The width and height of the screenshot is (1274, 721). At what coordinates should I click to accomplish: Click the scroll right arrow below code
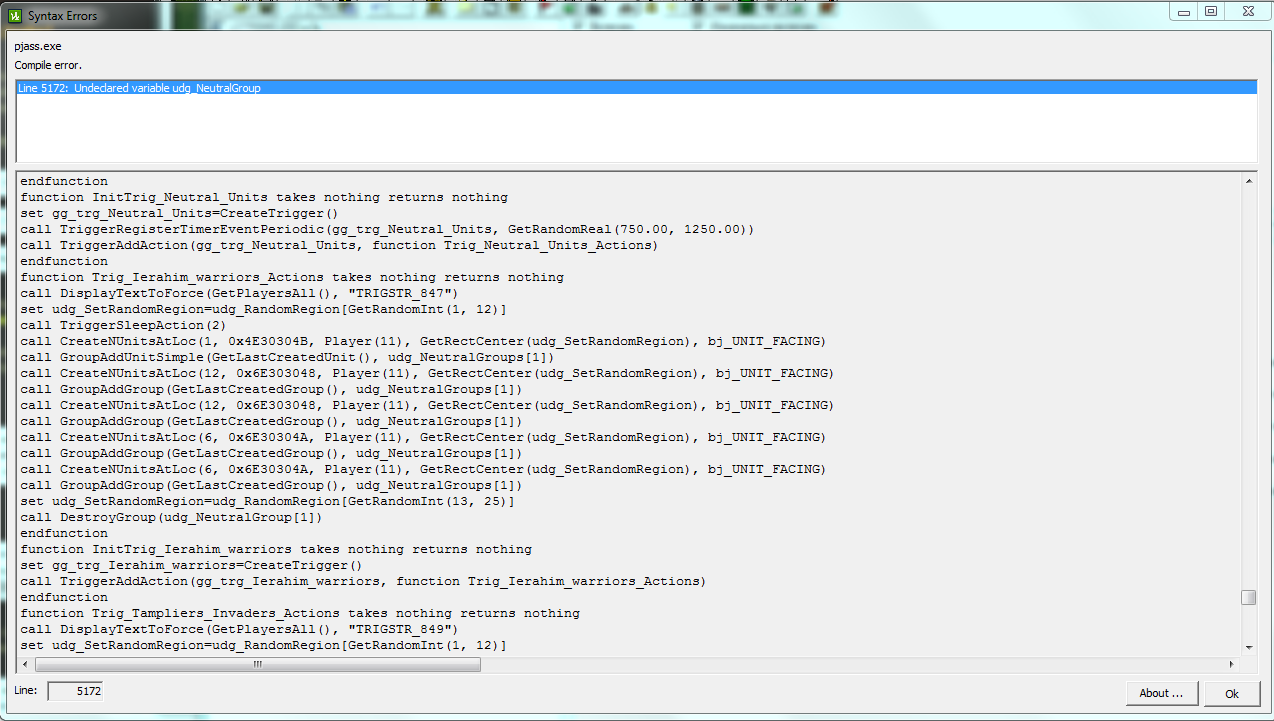pos(1231,664)
